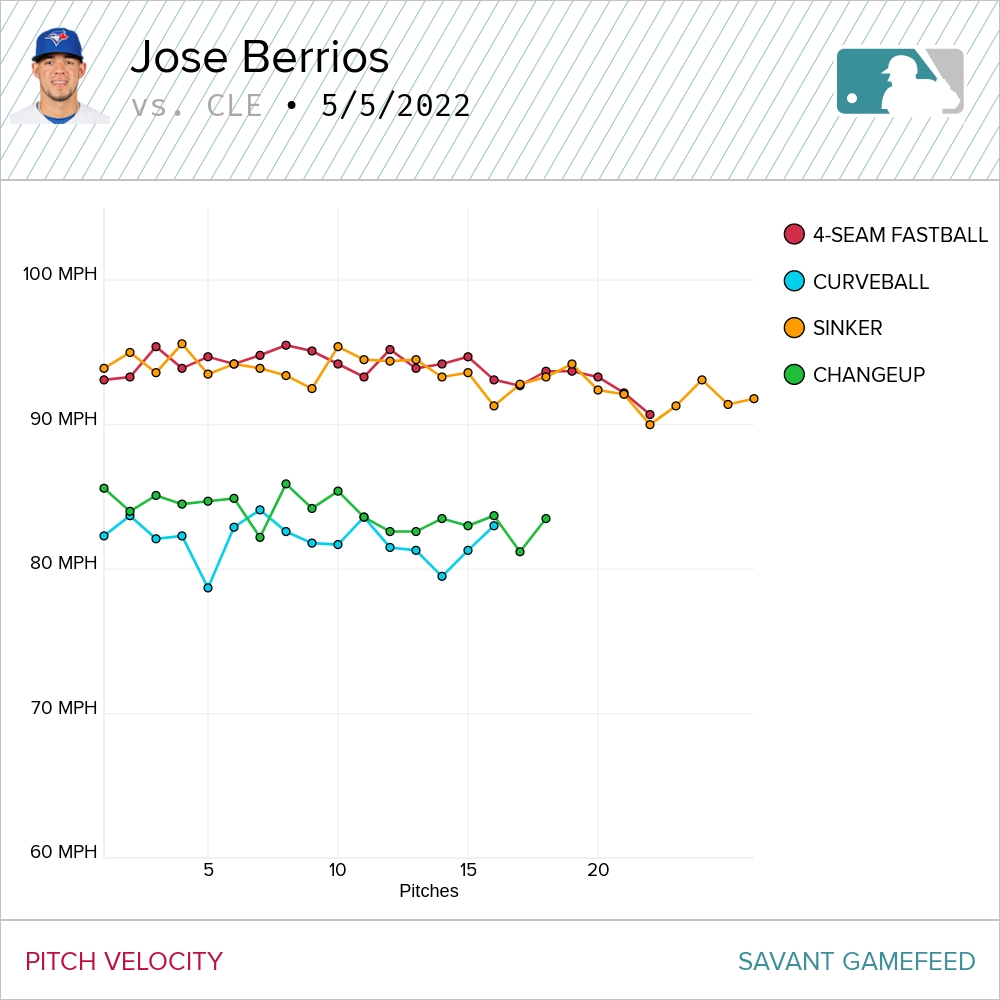Click the 5/5/2022 game date

[x=396, y=106]
